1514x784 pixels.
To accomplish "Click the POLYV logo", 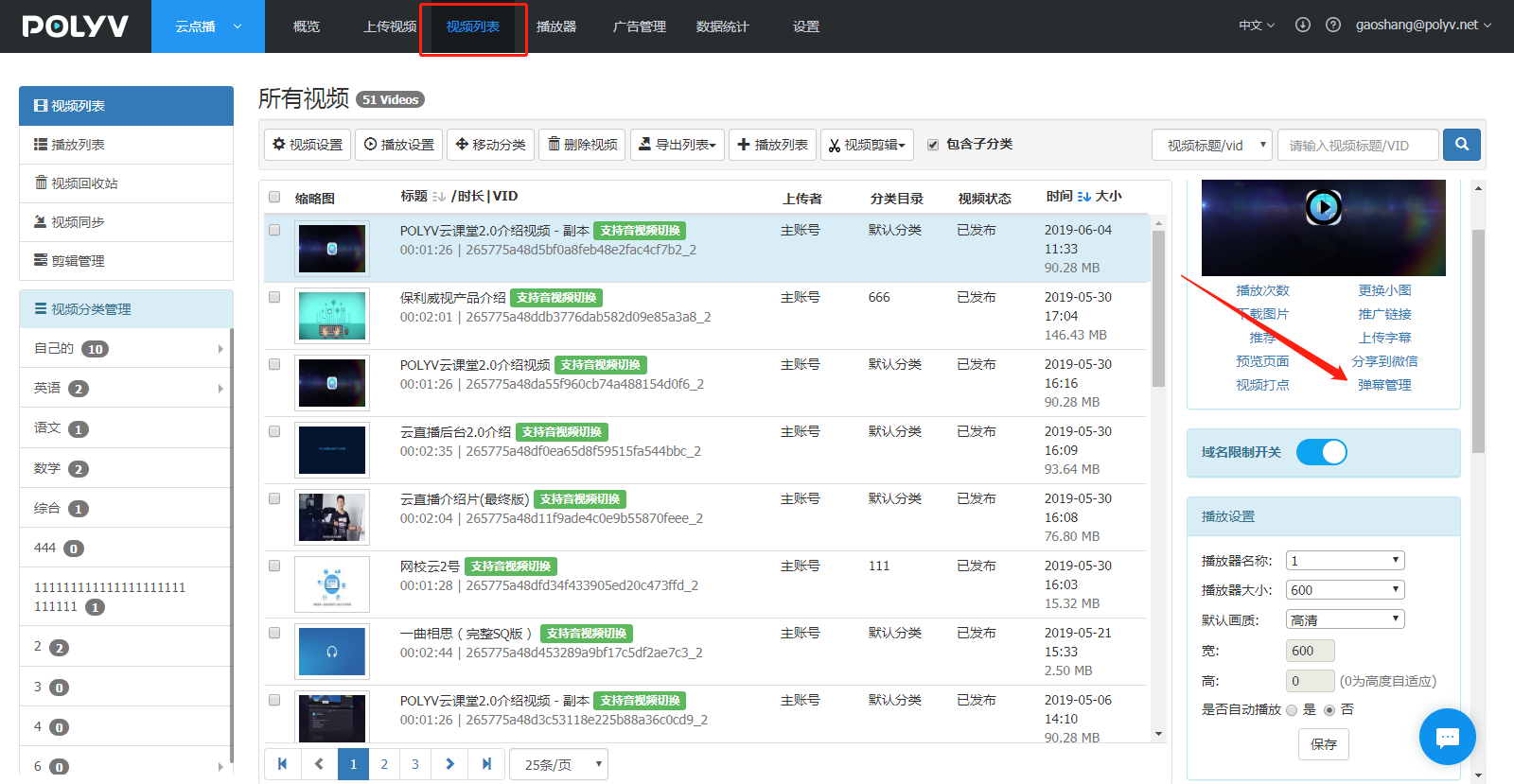I will [x=76, y=26].
